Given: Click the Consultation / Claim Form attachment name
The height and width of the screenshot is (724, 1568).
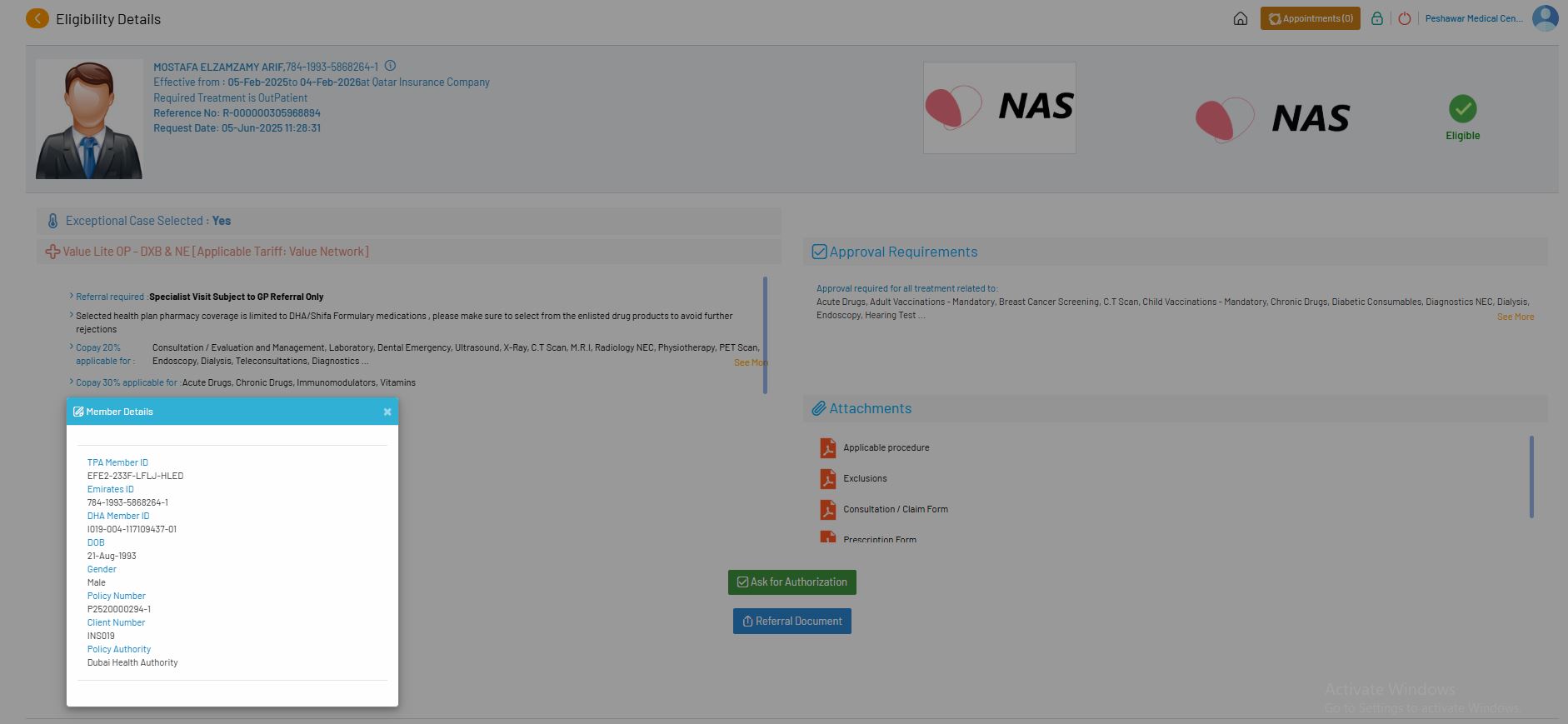Looking at the screenshot, I should [896, 510].
